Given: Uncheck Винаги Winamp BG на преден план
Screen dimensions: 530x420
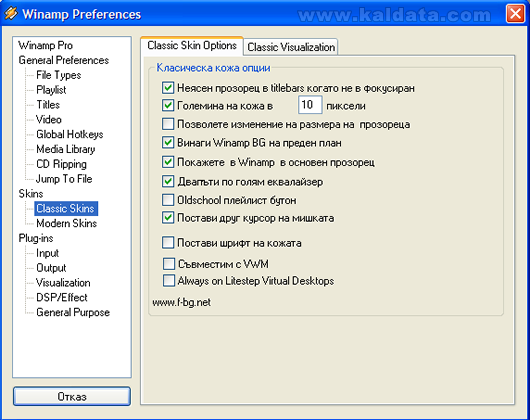Looking at the screenshot, I should point(168,143).
